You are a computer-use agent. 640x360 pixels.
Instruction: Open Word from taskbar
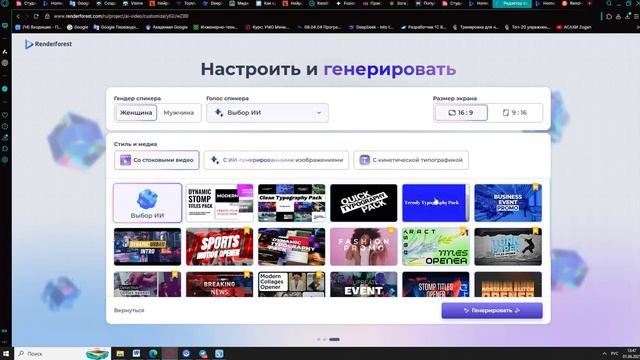coord(136,353)
